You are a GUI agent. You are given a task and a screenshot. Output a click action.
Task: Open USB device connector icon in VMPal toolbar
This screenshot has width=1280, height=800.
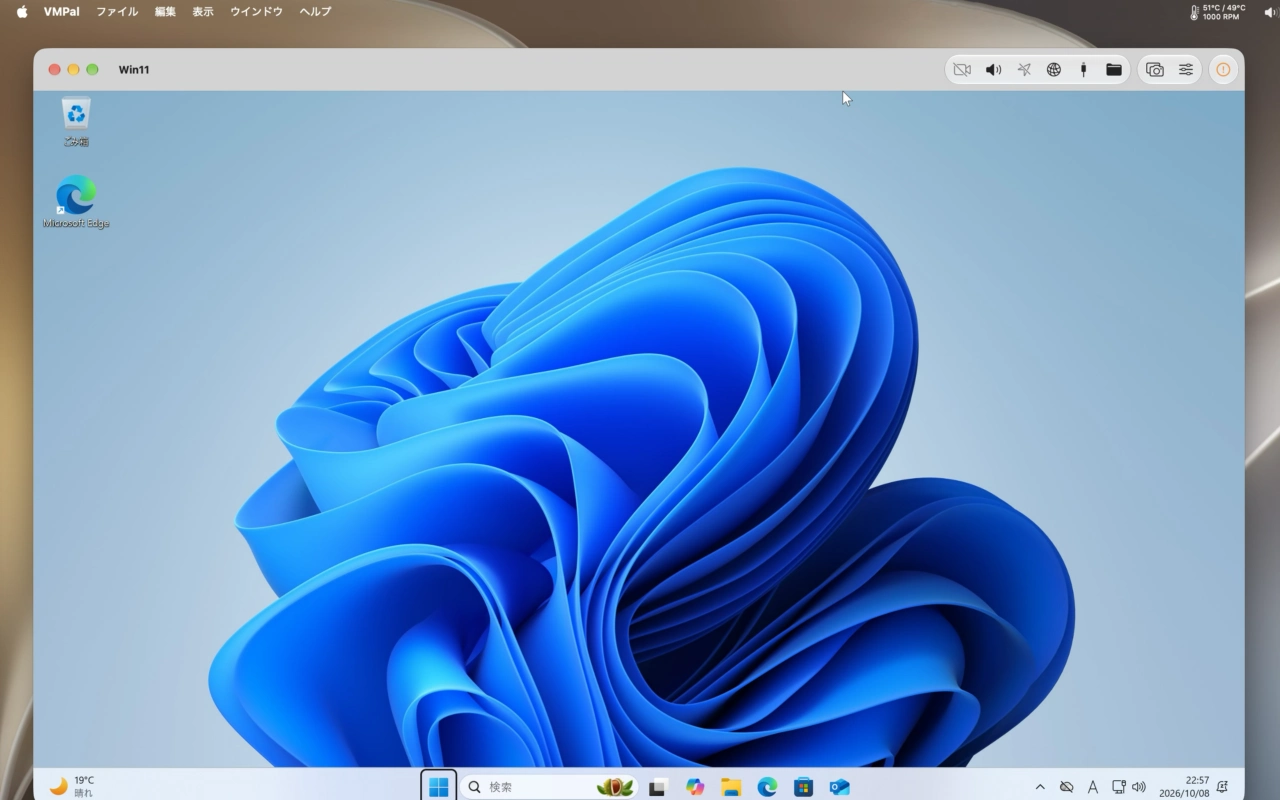[x=1083, y=70]
